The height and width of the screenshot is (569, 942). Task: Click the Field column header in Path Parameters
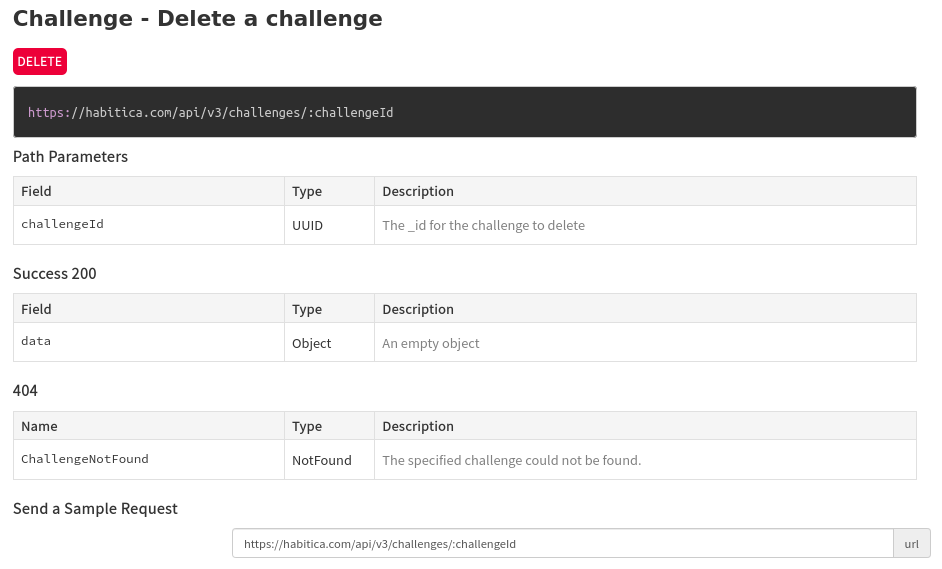(36, 191)
